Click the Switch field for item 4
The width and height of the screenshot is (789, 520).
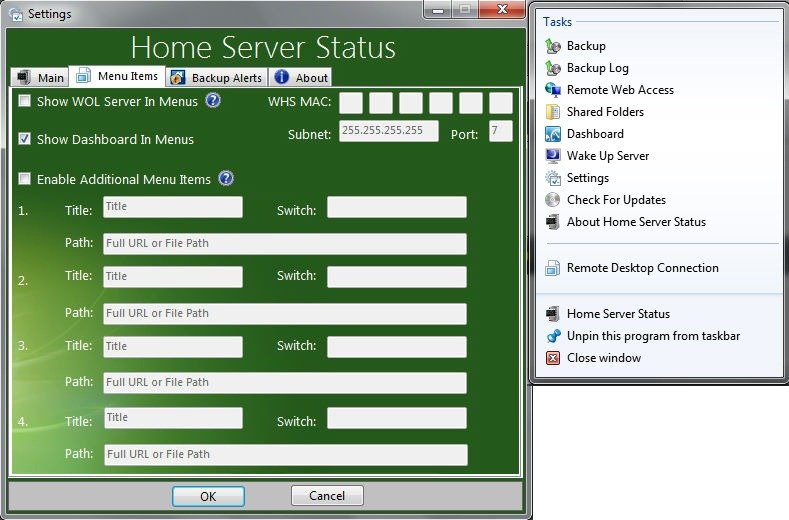pos(397,418)
